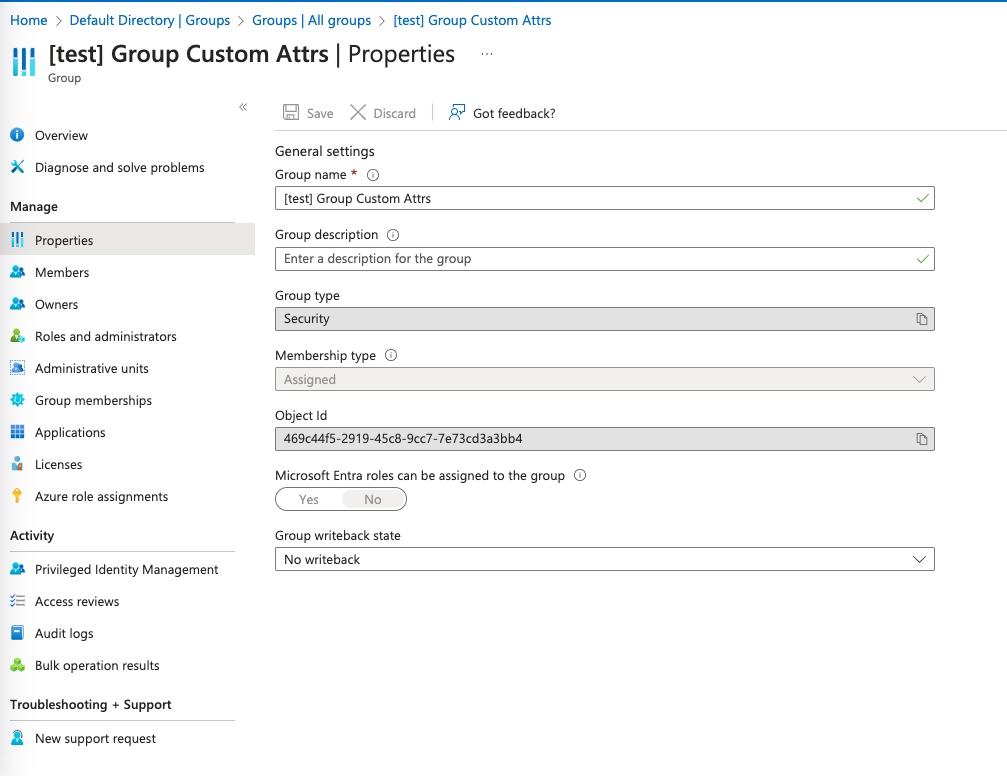Open the Group writeback state dropdown

point(919,559)
